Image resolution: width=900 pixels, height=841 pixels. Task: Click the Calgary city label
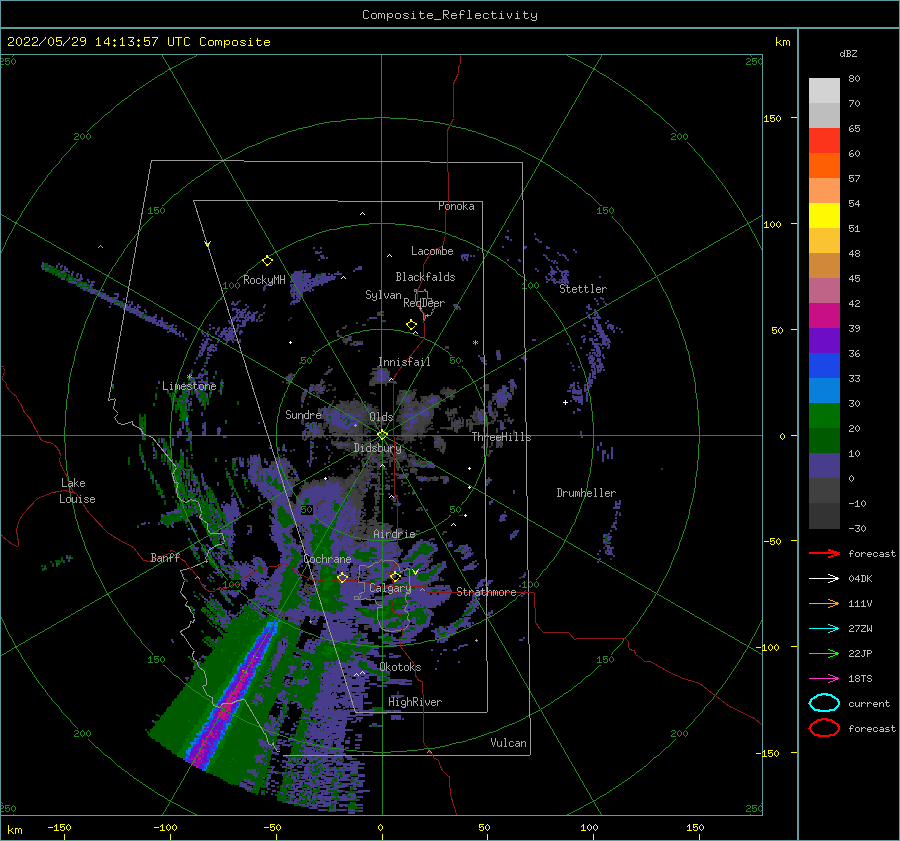click(x=390, y=588)
